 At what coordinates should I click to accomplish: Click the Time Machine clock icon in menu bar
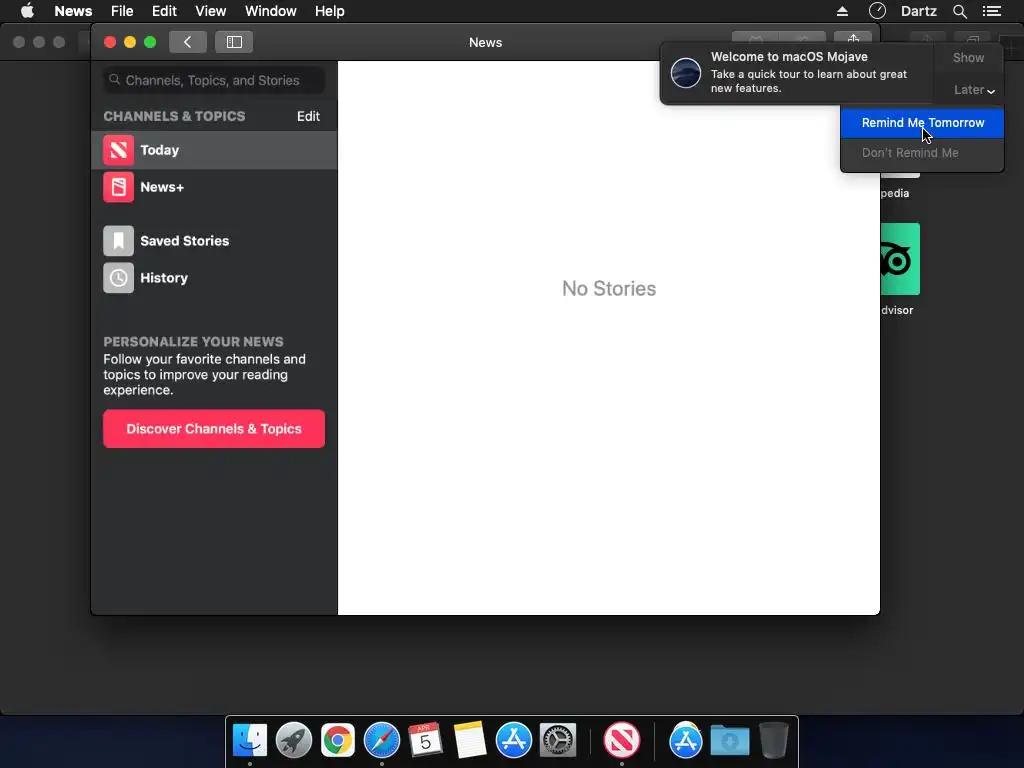[x=877, y=11]
